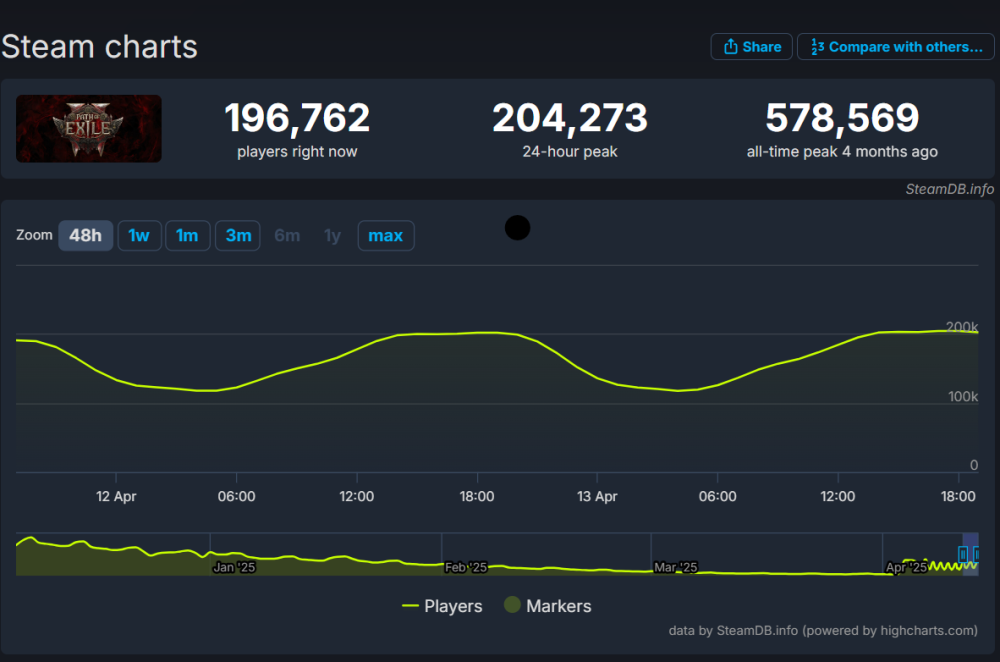Image resolution: width=1000 pixels, height=662 pixels.
Task: Select the 1y zoom option
Action: pos(332,235)
